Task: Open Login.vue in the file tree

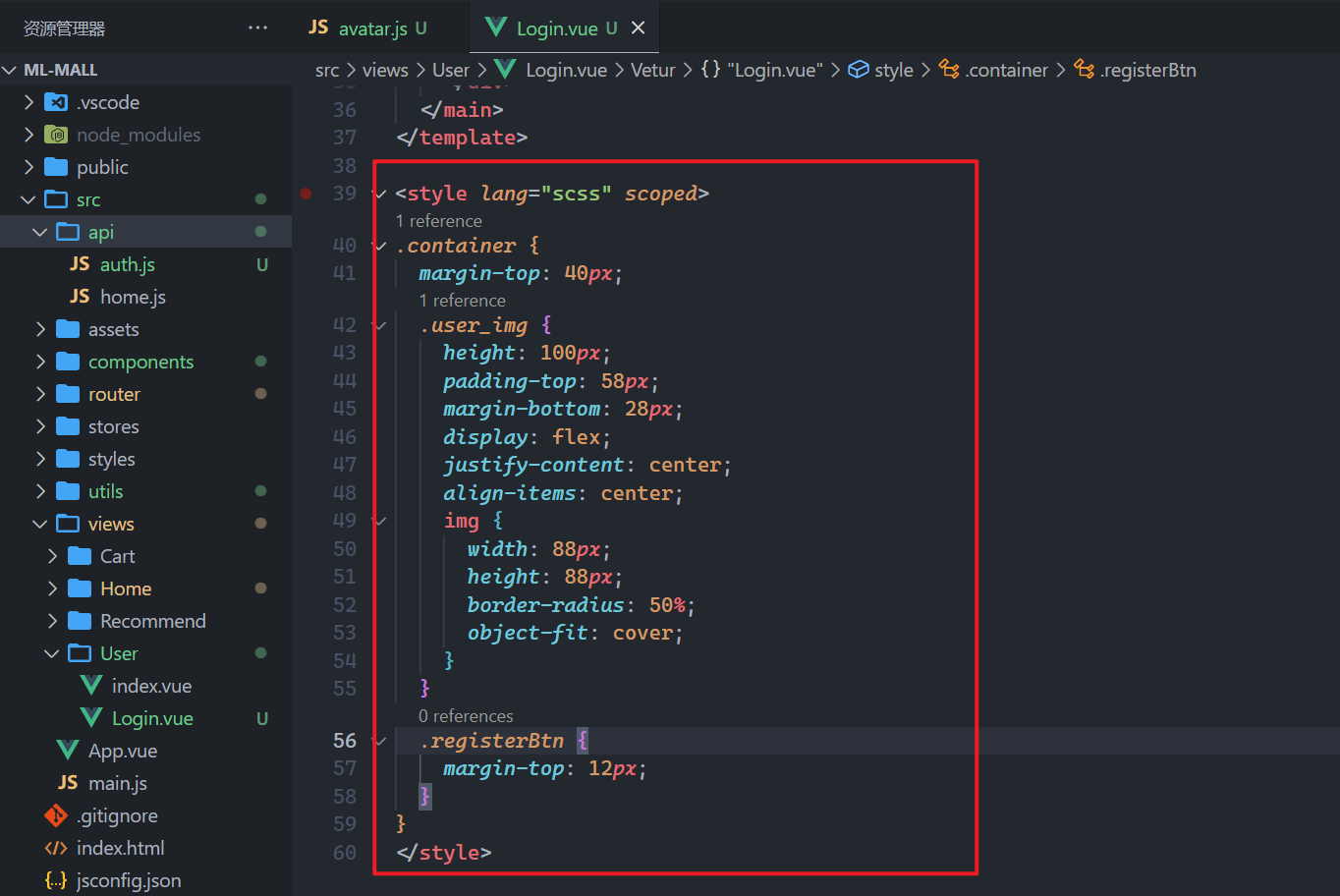Action: point(145,718)
